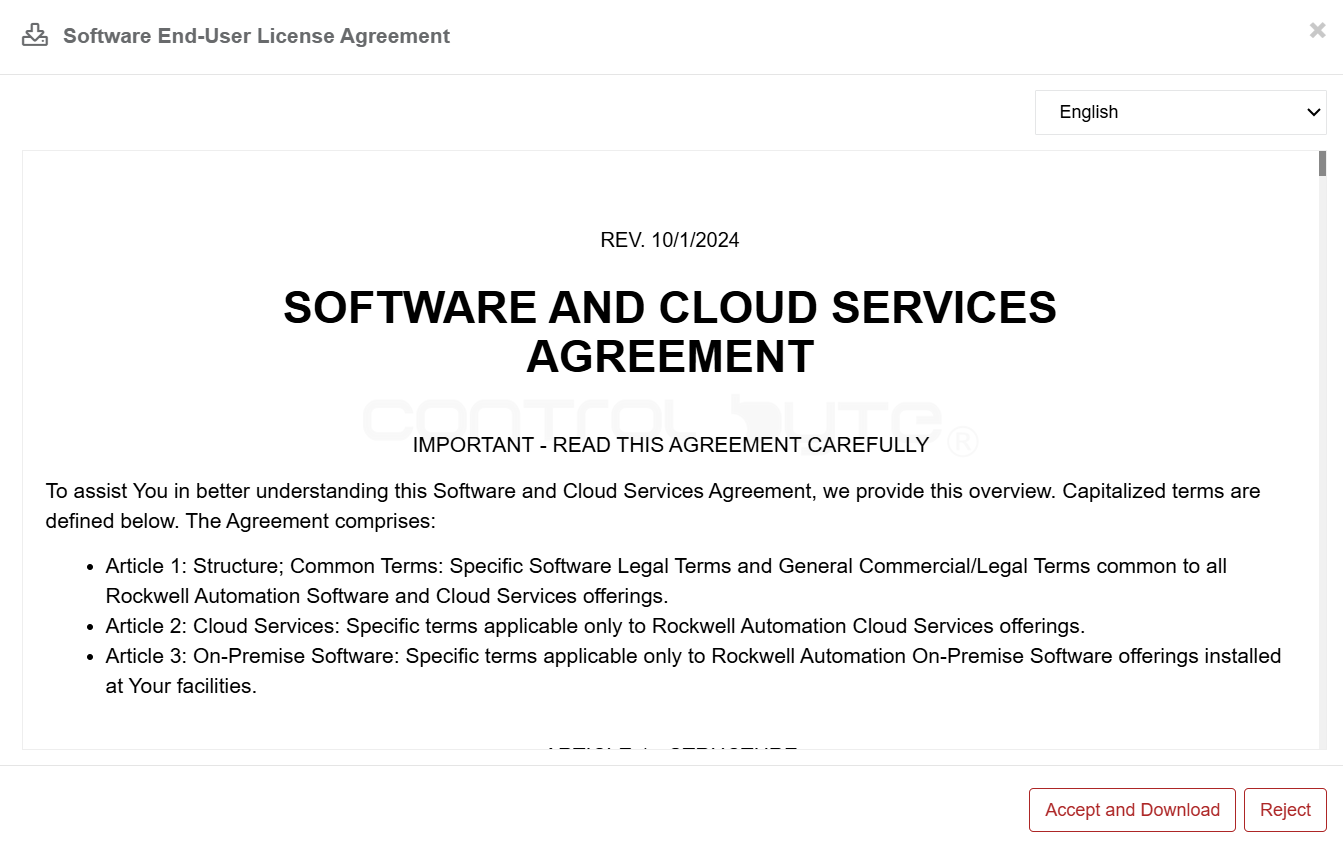Click Accept and Download button
This screenshot has width=1343, height=853.
(x=1132, y=810)
